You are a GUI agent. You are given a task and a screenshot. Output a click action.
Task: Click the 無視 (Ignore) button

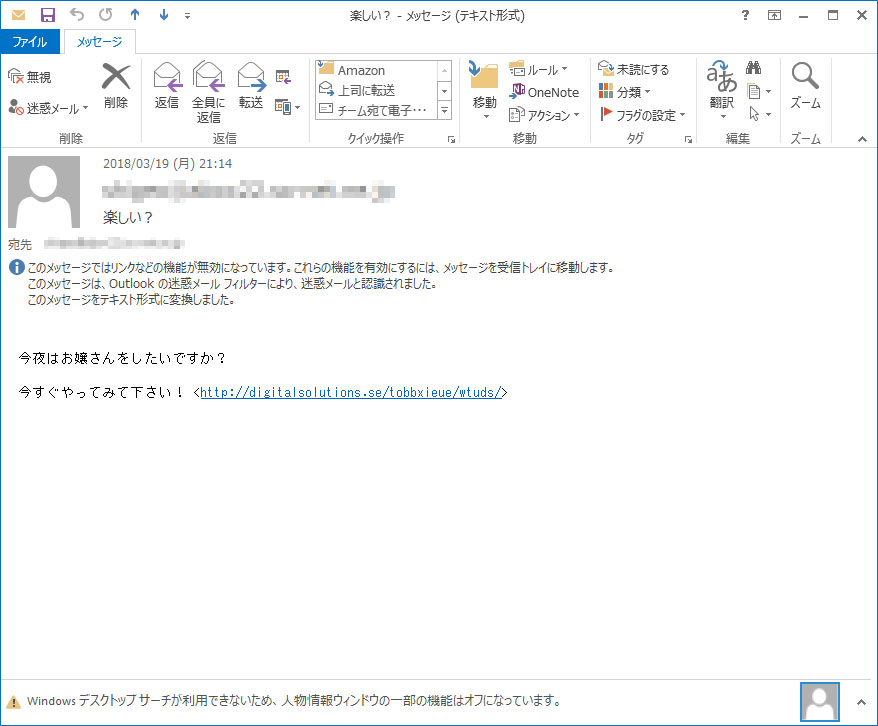[30, 77]
